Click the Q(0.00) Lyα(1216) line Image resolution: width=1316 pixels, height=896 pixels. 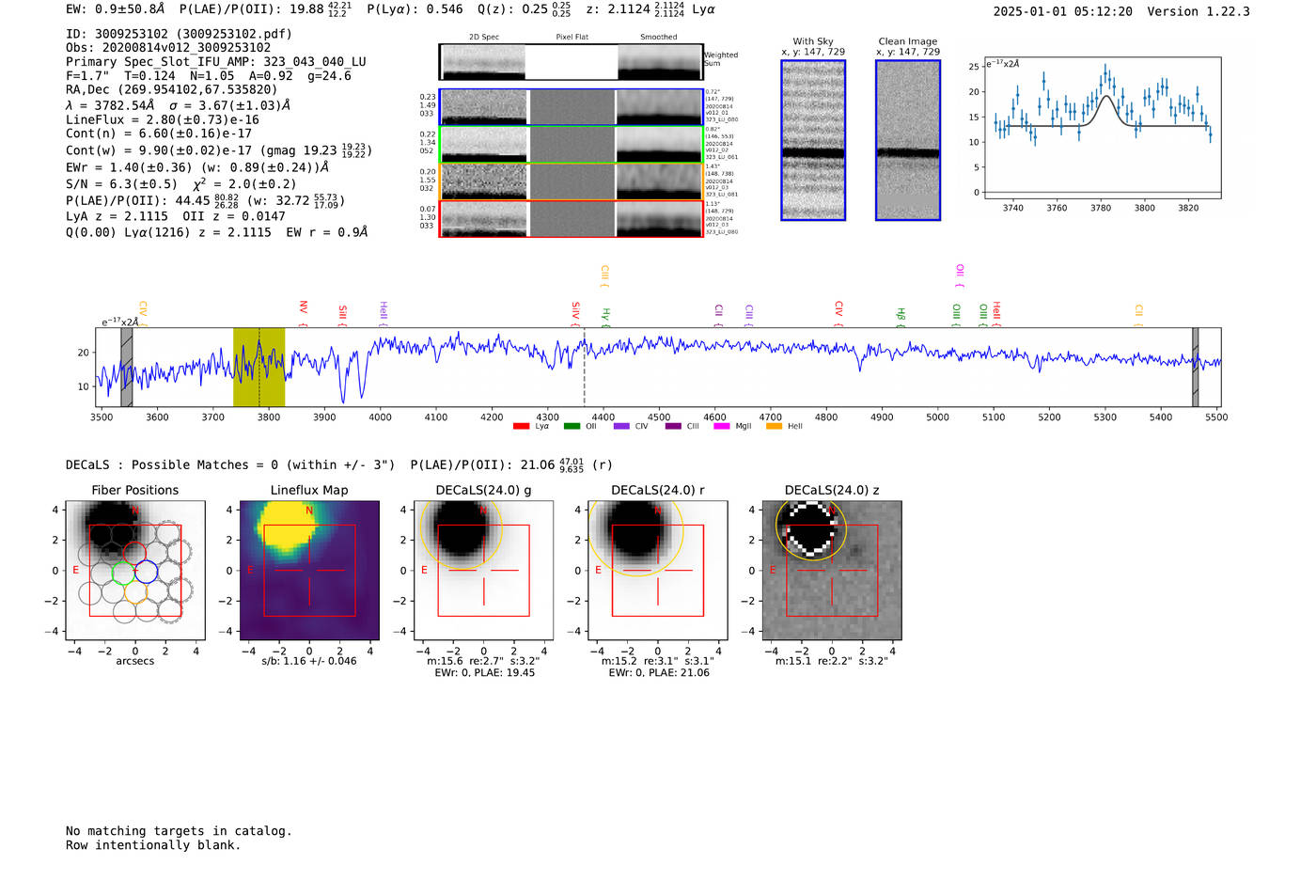click(x=217, y=232)
